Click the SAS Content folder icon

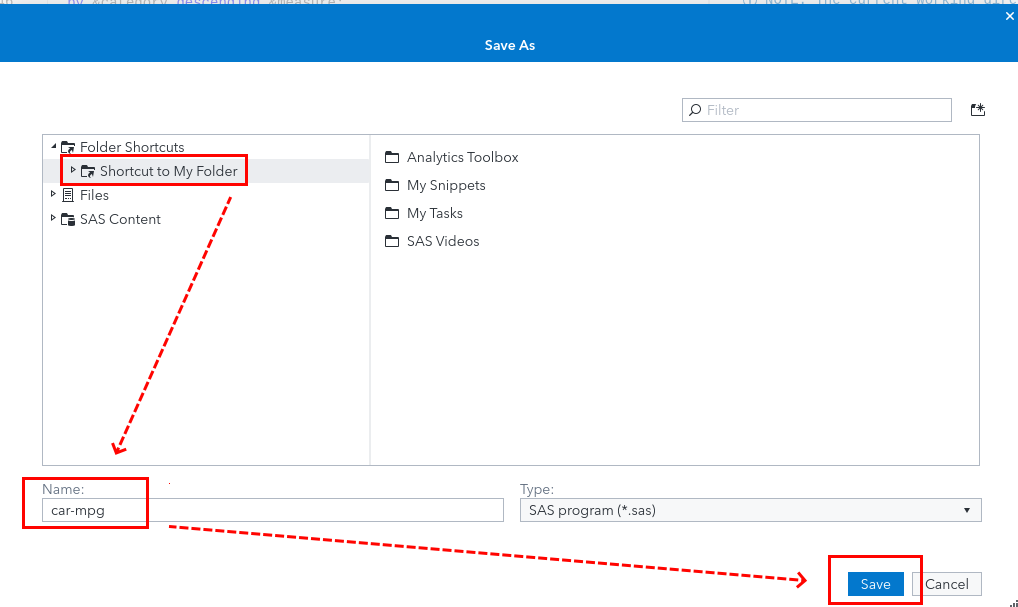coord(68,219)
